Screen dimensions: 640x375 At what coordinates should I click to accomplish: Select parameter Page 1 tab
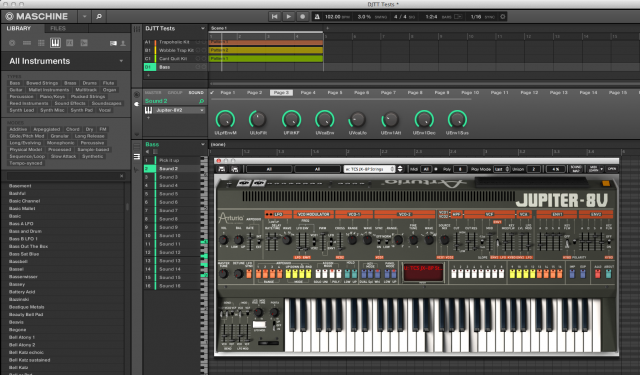[x=228, y=93]
